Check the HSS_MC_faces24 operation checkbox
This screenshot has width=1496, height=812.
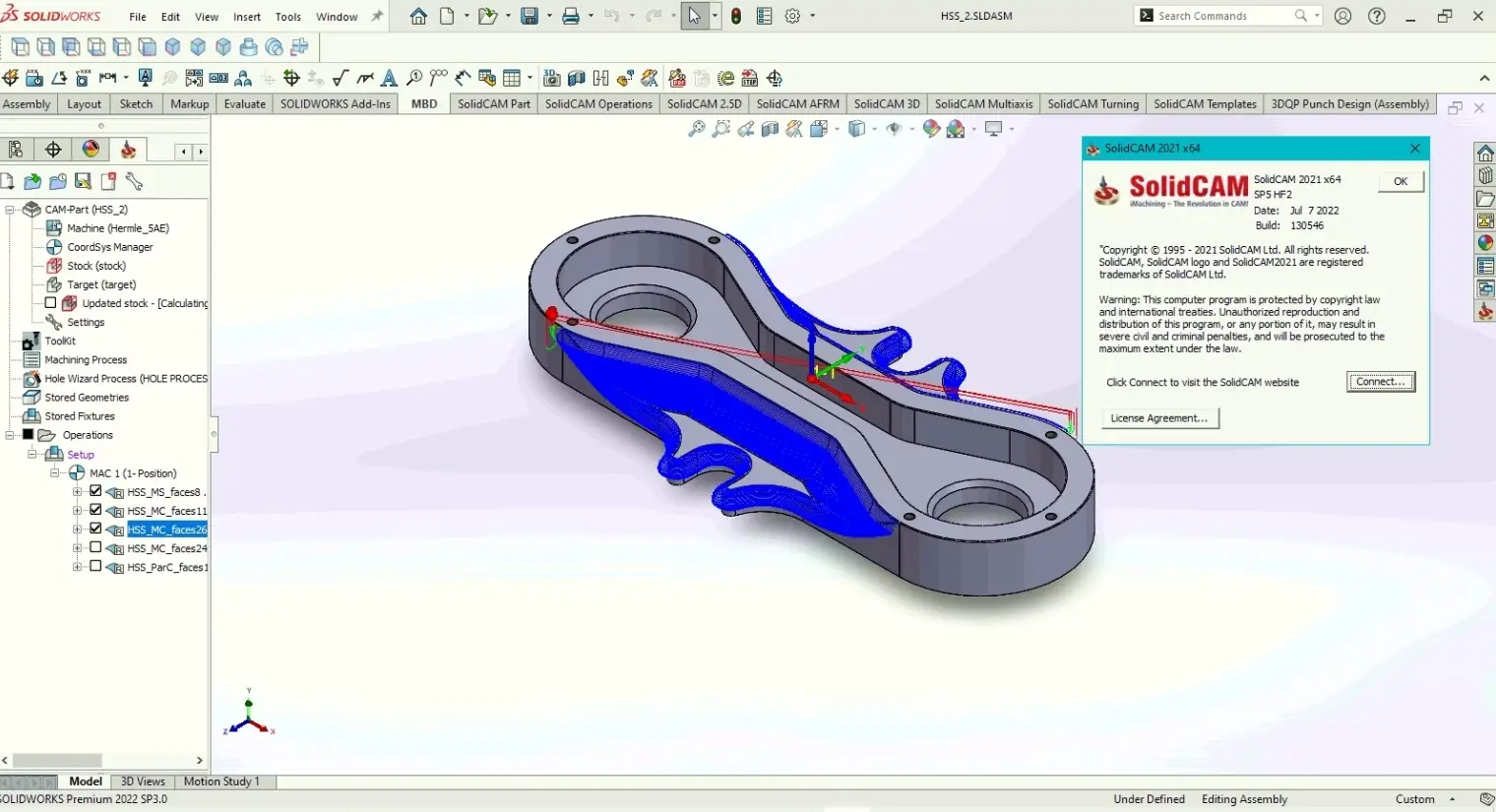(x=95, y=547)
